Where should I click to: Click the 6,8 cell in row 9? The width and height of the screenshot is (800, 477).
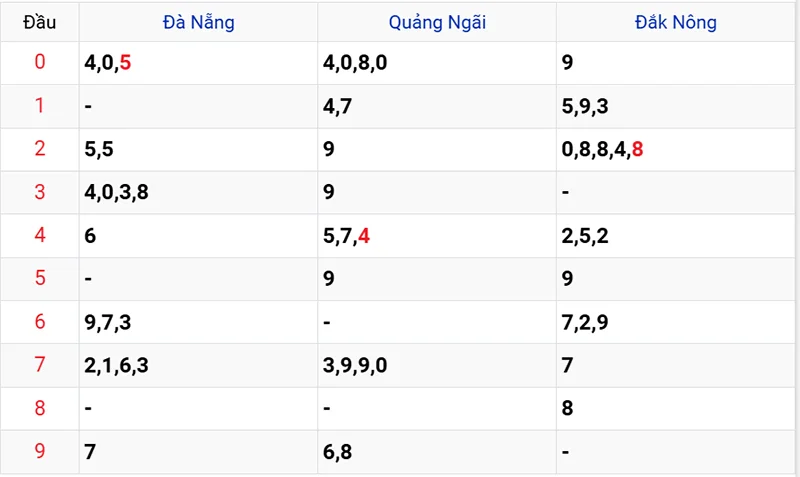point(338,451)
